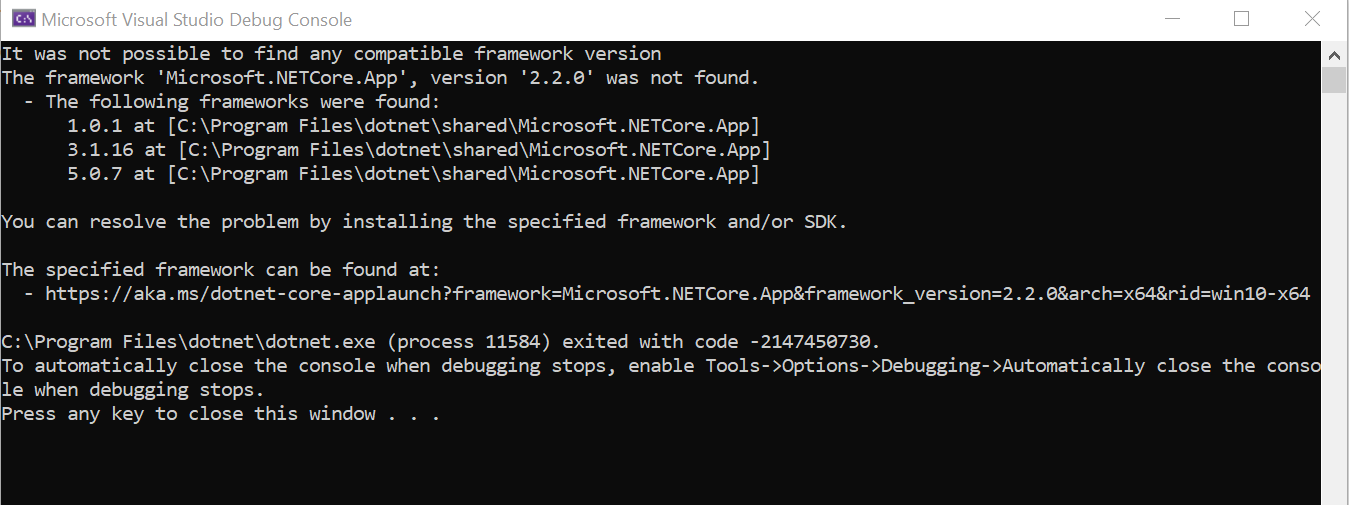
Task: Click the 'Press any key to close' text
Action: (220, 414)
